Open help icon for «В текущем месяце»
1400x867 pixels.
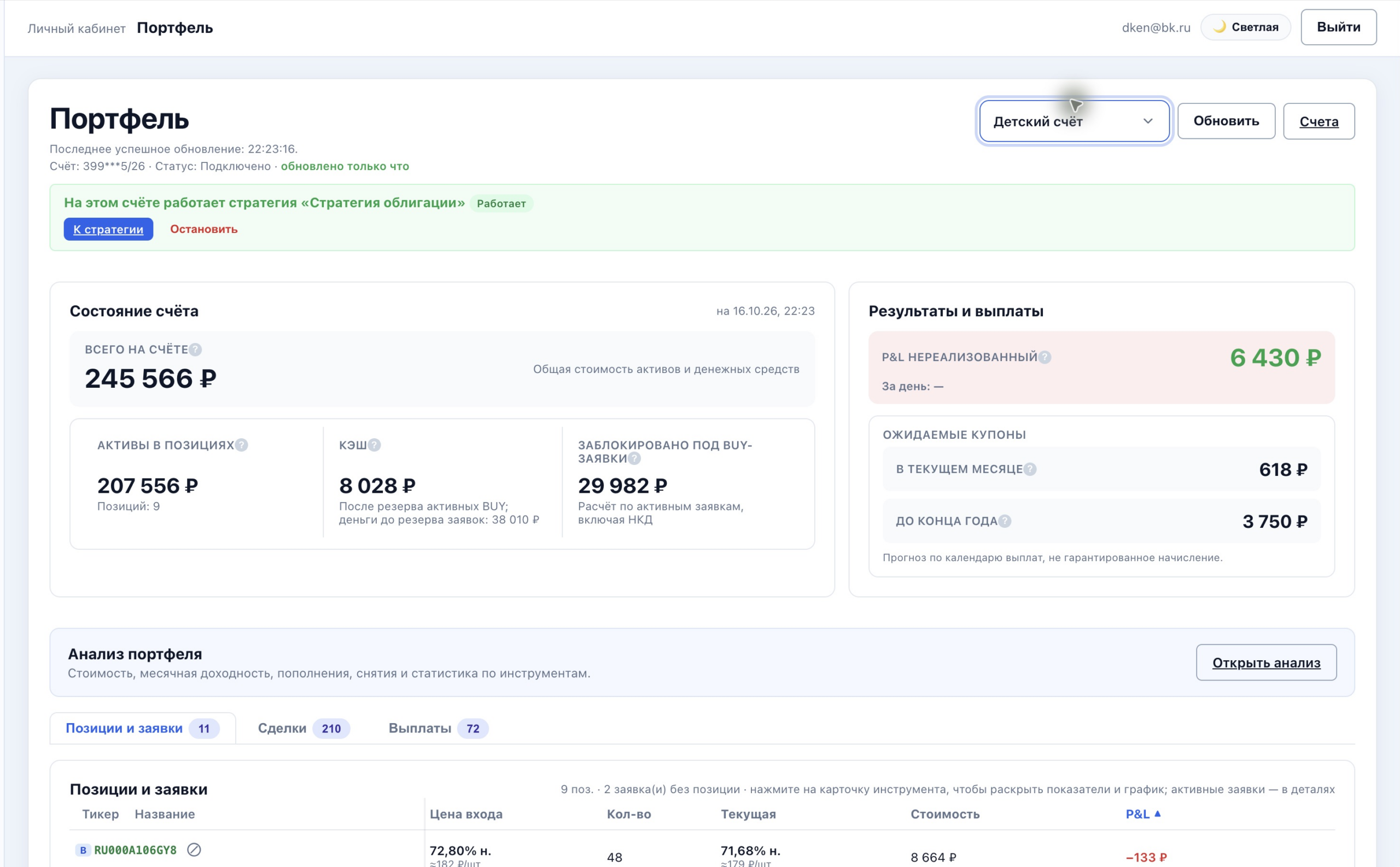(x=1030, y=469)
